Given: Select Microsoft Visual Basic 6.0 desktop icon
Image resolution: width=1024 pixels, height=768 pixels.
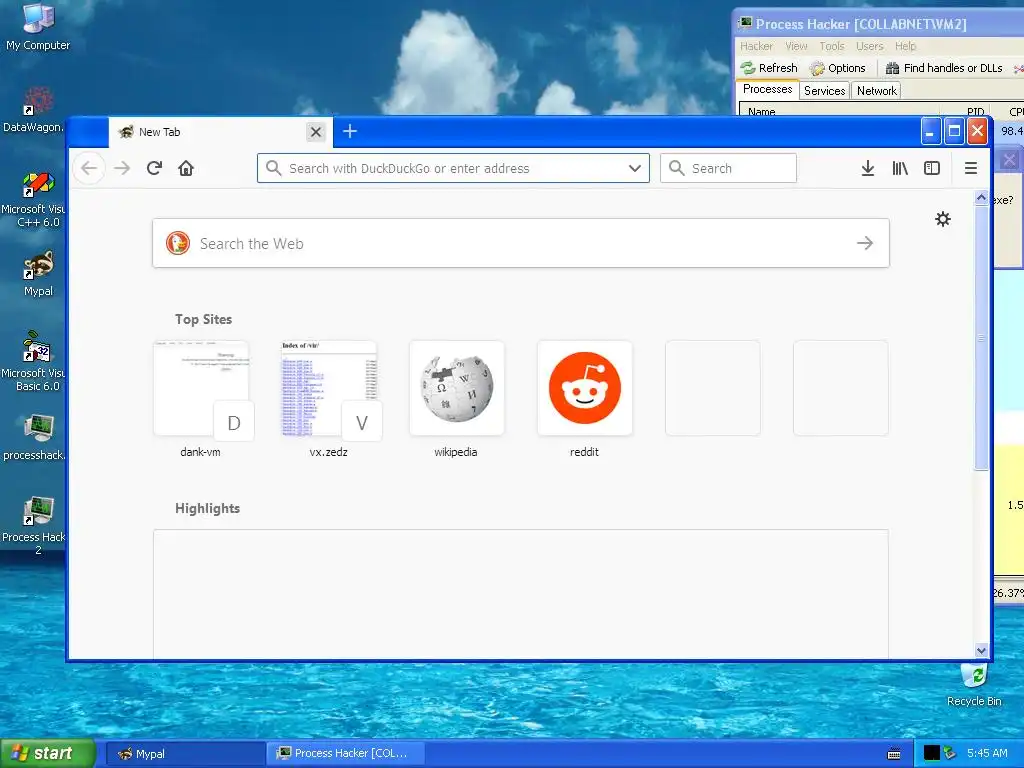Looking at the screenshot, I should pos(33,362).
